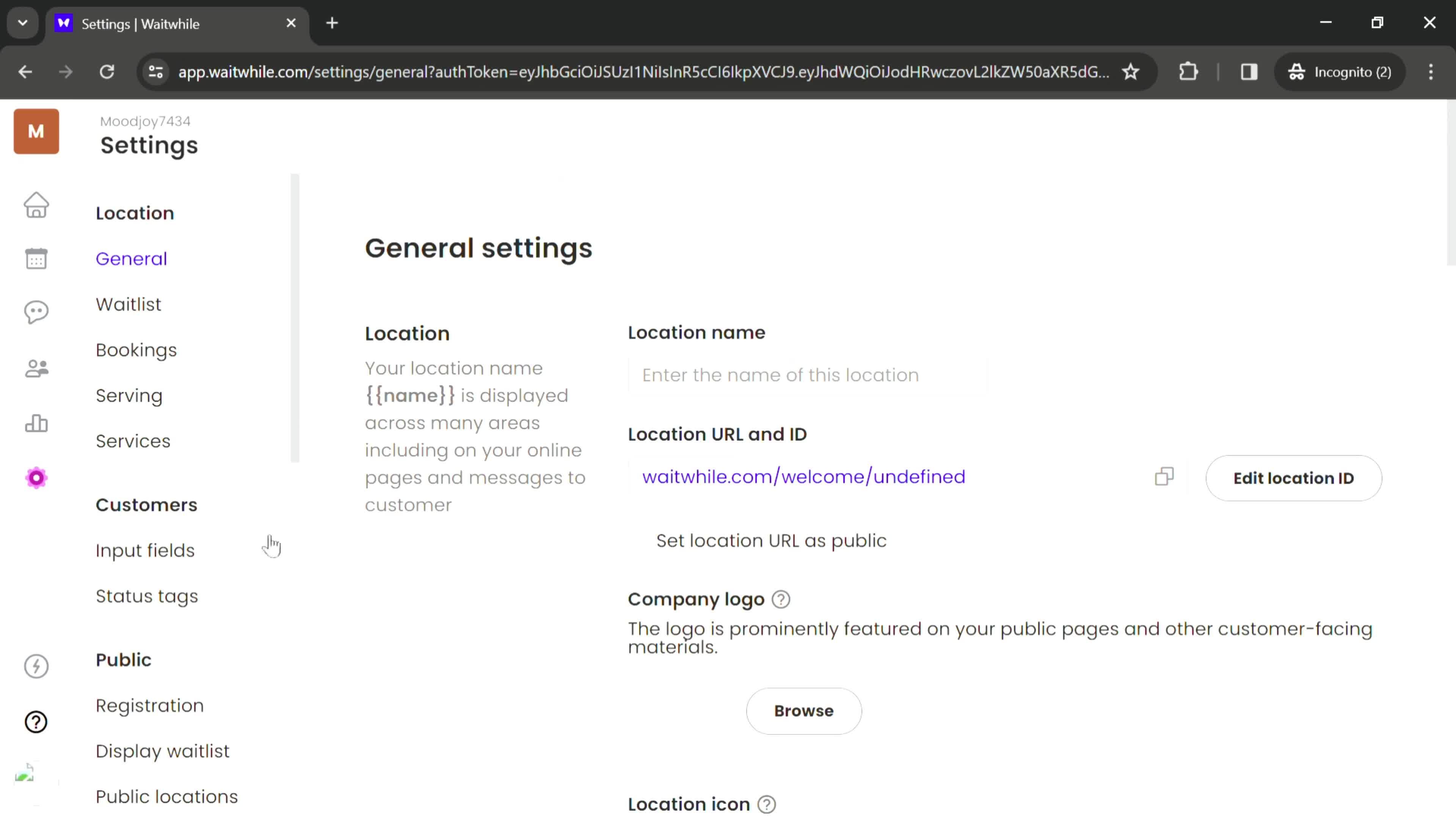Select Waitlist settings menu item
The width and height of the screenshot is (1456, 819).
pos(128,304)
